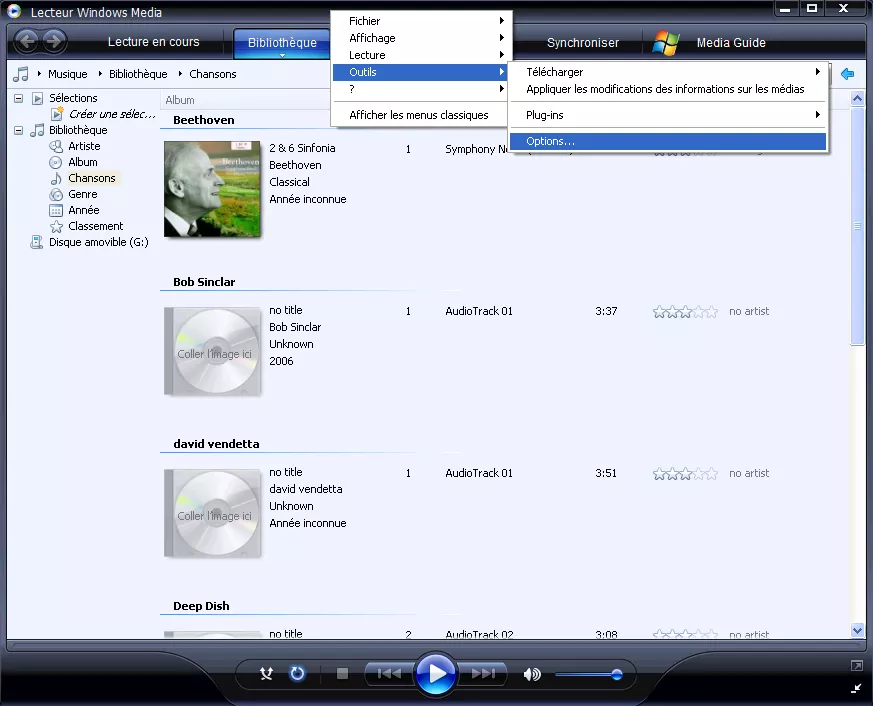Viewport: 873px width, 706px height.
Task: Select the Outils menu entry
Action: [419, 72]
